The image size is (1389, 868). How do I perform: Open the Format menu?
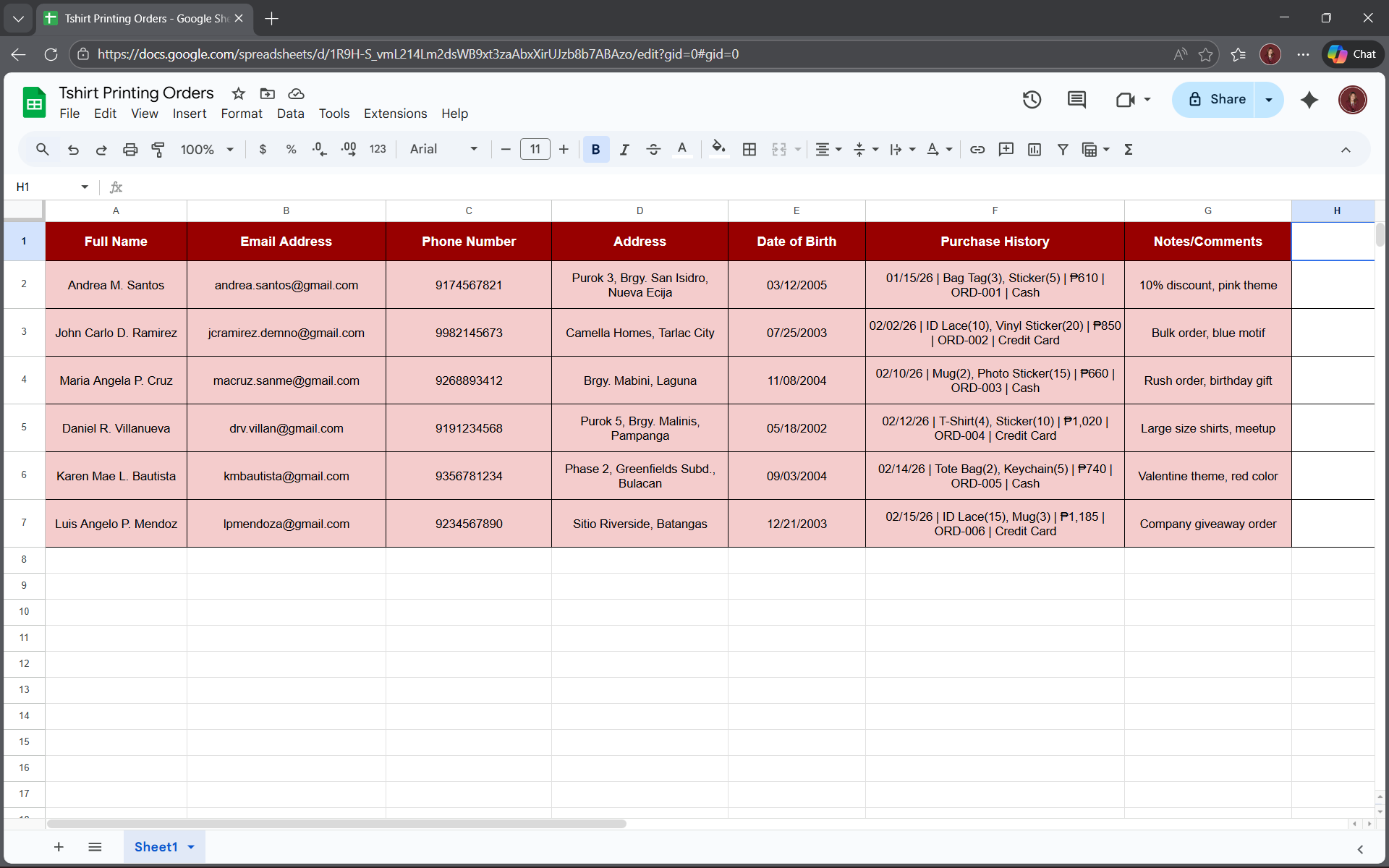click(242, 114)
